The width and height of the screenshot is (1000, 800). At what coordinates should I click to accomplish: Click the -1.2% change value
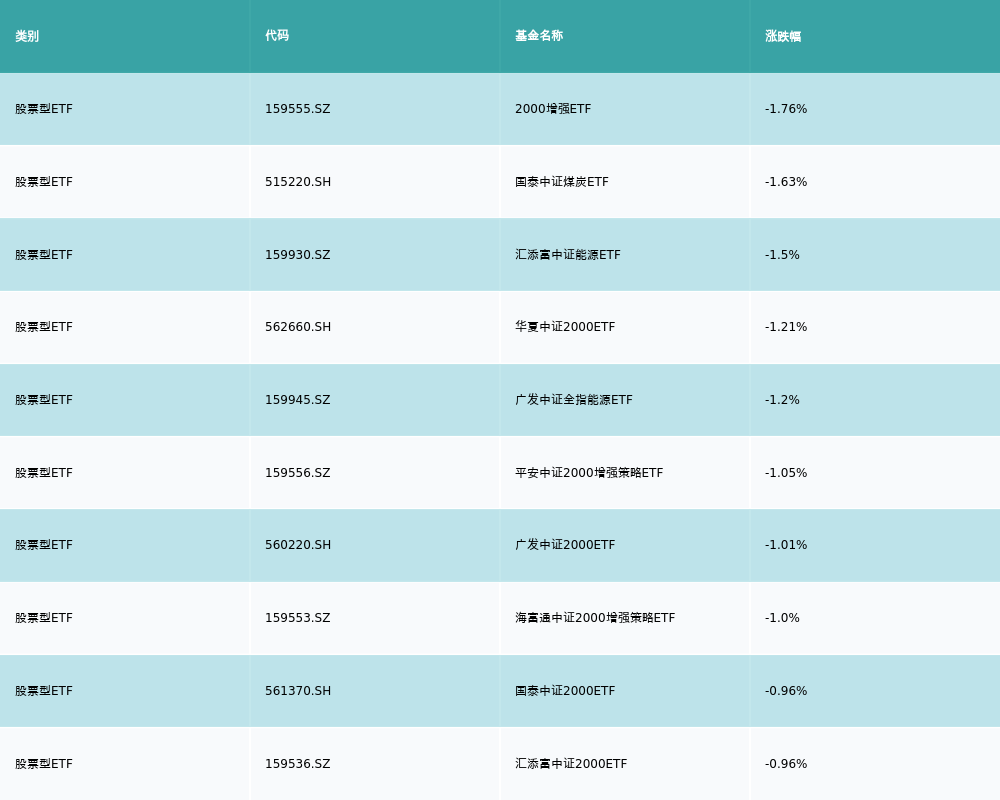(782, 400)
